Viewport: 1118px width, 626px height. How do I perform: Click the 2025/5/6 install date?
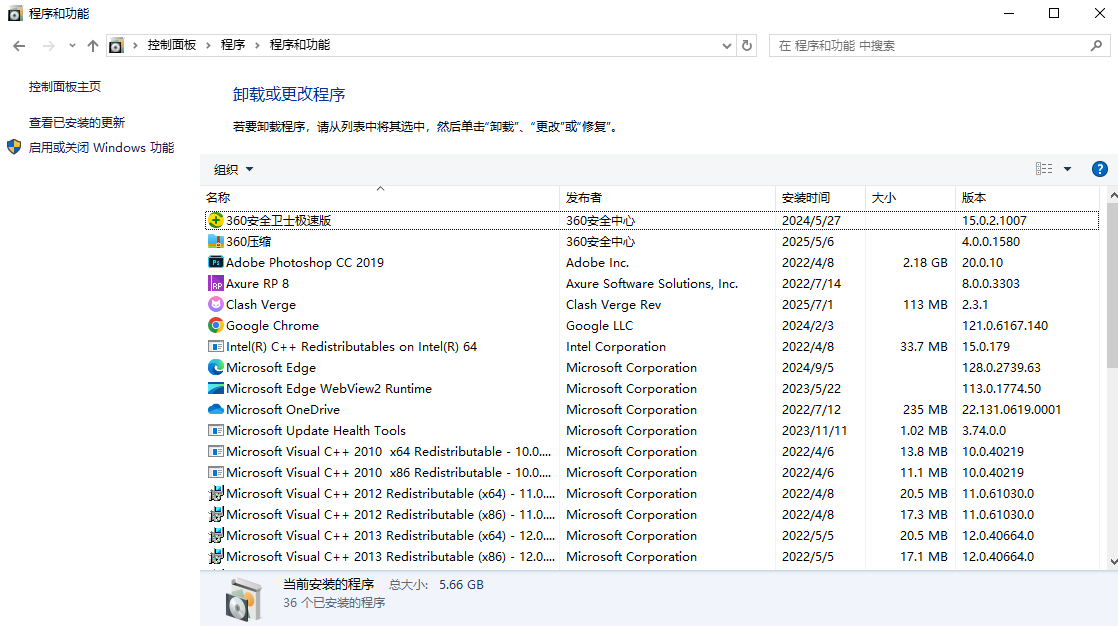tap(808, 242)
